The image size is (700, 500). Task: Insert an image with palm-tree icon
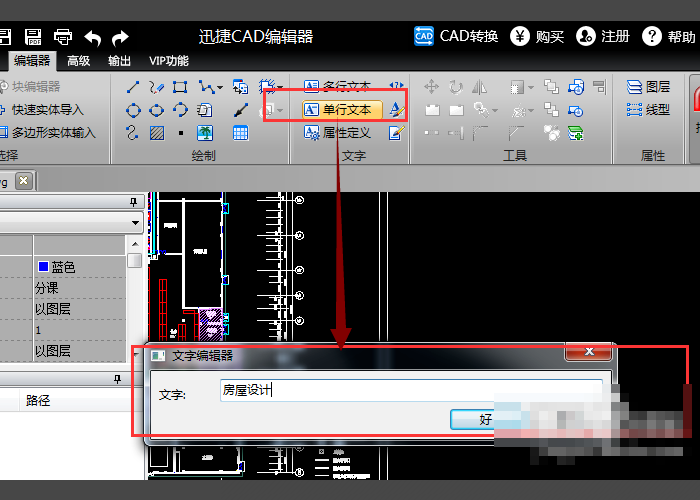click(204, 133)
